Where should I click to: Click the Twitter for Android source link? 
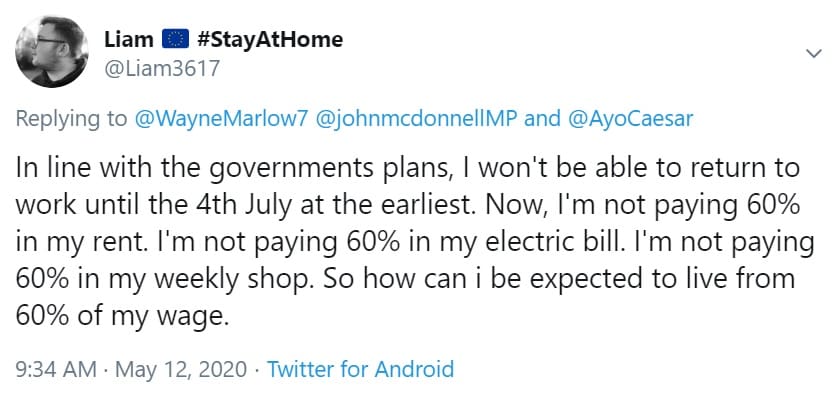pos(360,369)
